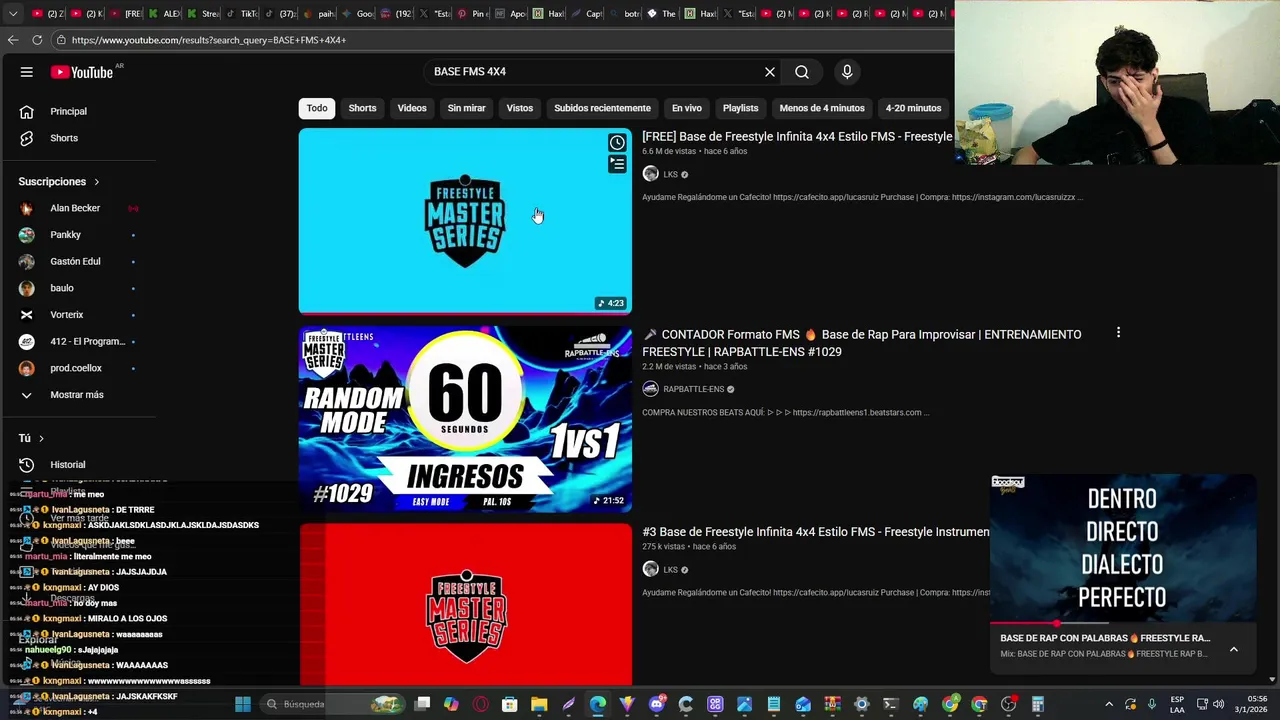Viewport: 1280px width, 720px height.
Task: Open the Windows Start button
Action: (x=242, y=704)
